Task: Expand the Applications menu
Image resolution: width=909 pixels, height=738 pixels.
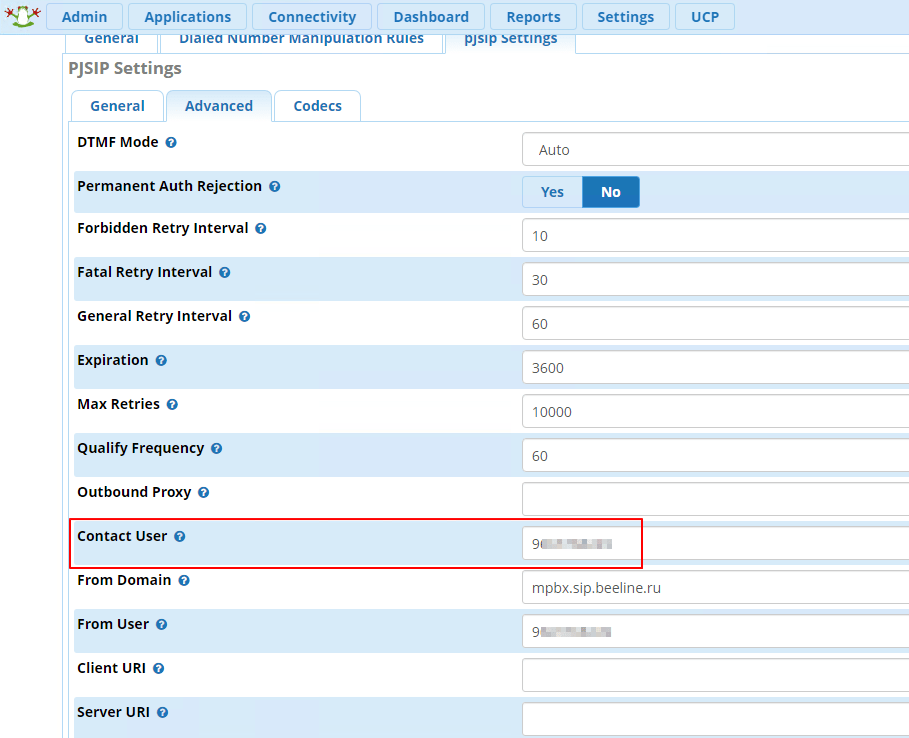Action: (x=187, y=17)
